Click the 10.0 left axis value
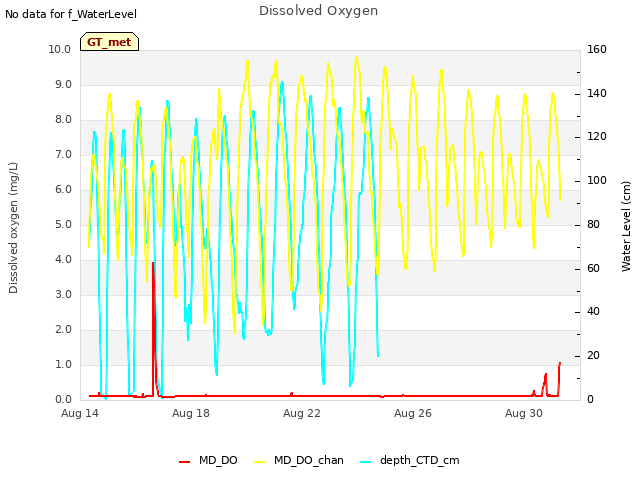Viewport: 640px width, 480px height. click(60, 49)
